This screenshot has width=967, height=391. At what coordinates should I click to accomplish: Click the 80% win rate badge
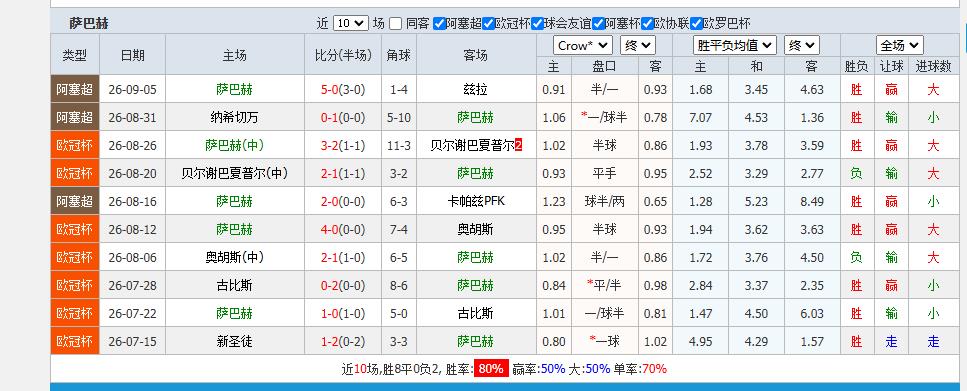click(491, 369)
